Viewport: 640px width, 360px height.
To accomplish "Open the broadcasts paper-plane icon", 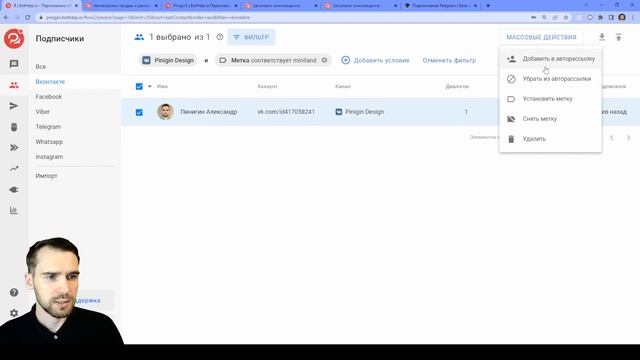I will click(x=14, y=106).
